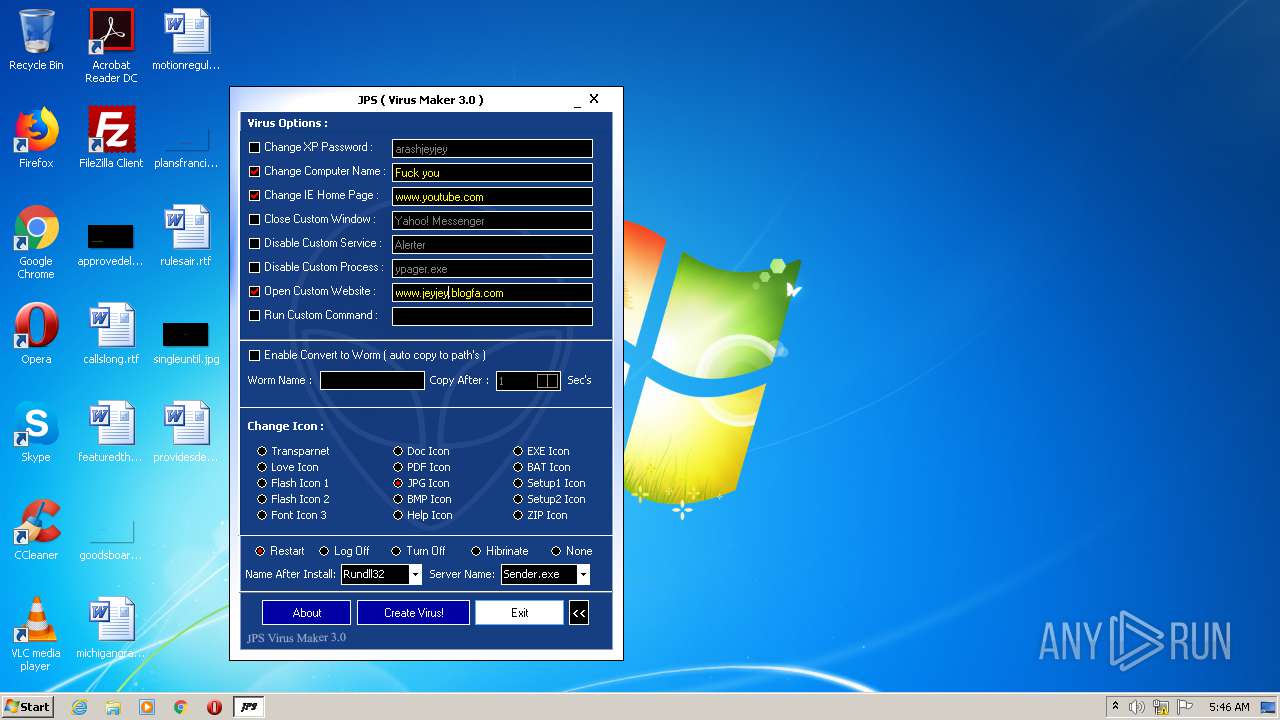
Task: Enable Convert to Worm checkbox
Action: tap(254, 355)
